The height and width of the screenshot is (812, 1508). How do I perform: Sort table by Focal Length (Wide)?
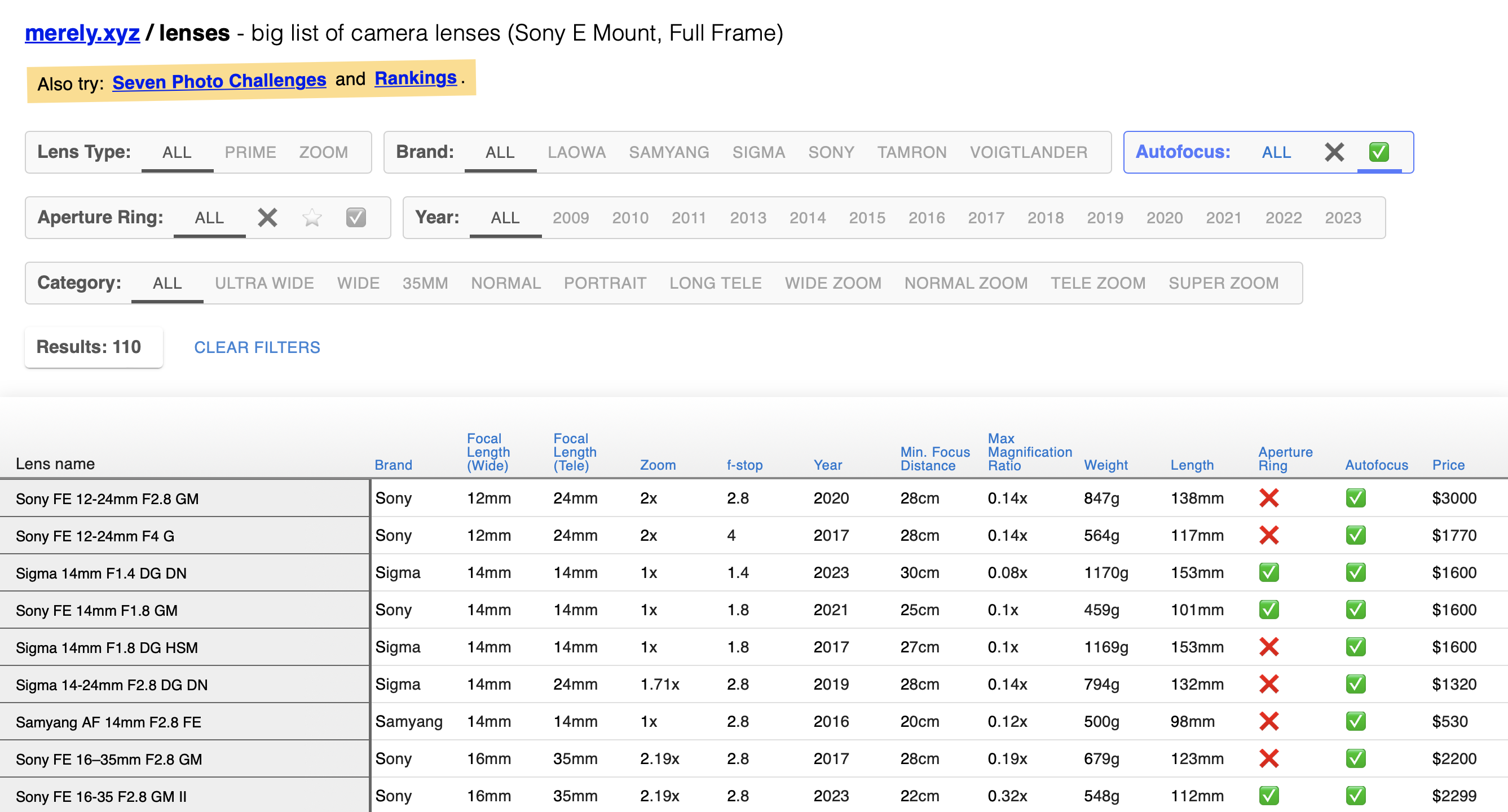coord(488,452)
